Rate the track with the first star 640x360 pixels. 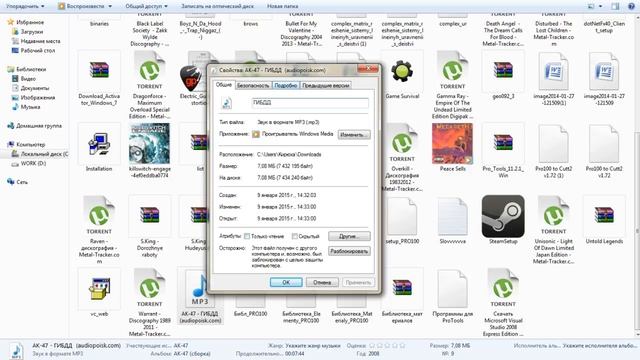click(373, 345)
